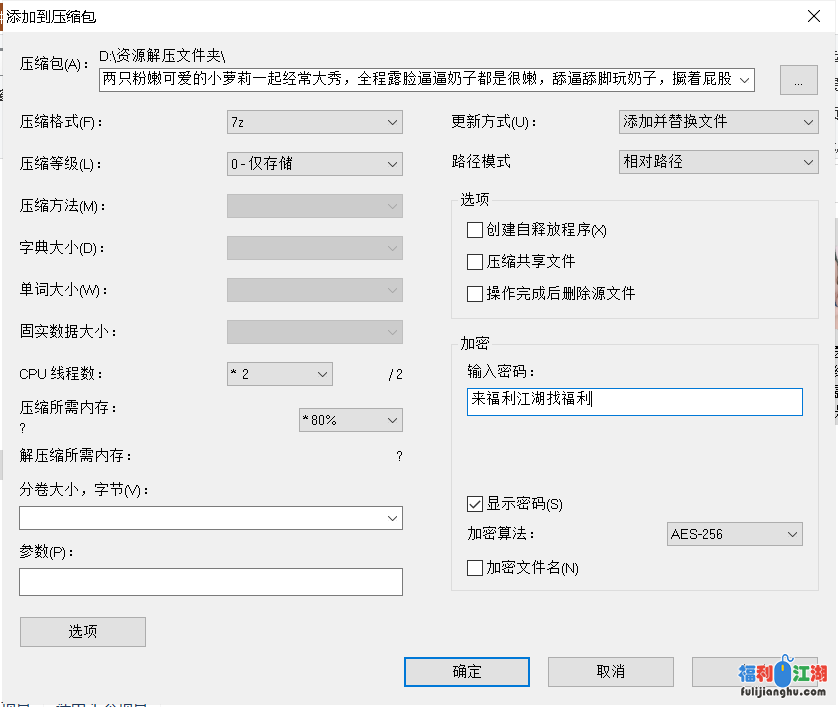Enable the 压缩共享文件 checkbox
This screenshot has width=838, height=707.
point(476,260)
